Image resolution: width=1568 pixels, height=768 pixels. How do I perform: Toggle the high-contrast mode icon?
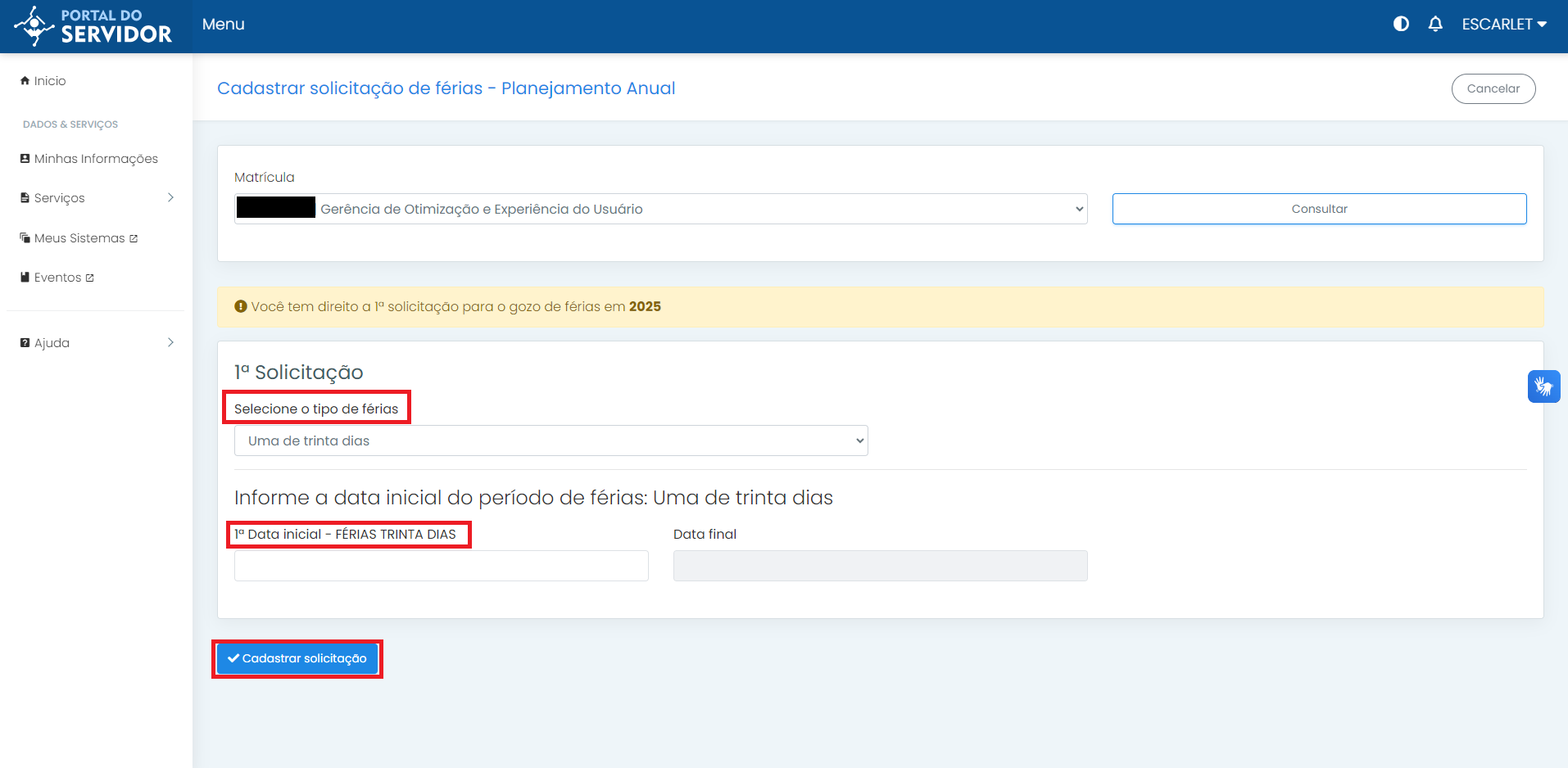(x=1401, y=24)
